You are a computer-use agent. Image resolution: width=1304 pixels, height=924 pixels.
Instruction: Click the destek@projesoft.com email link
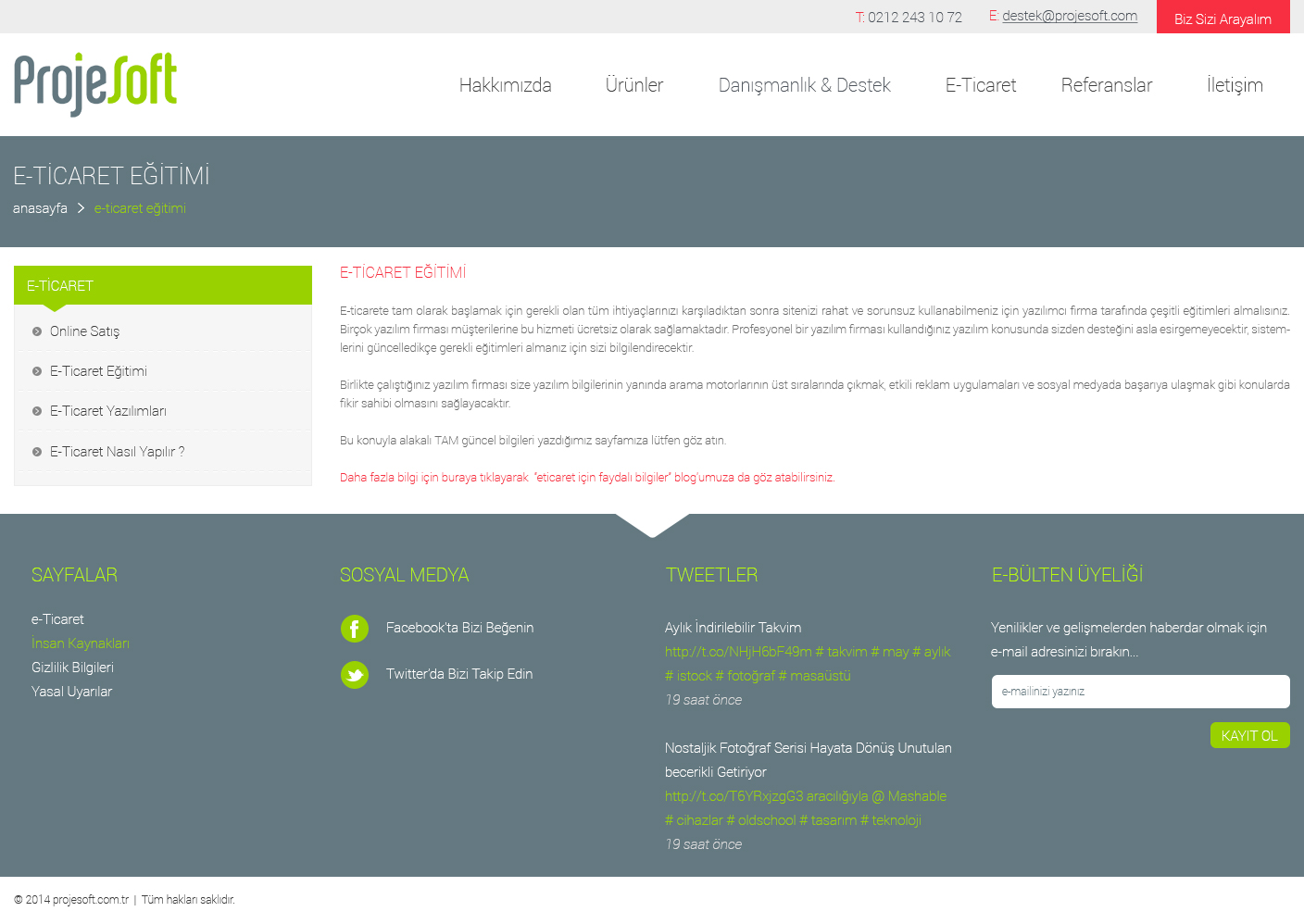(1069, 16)
